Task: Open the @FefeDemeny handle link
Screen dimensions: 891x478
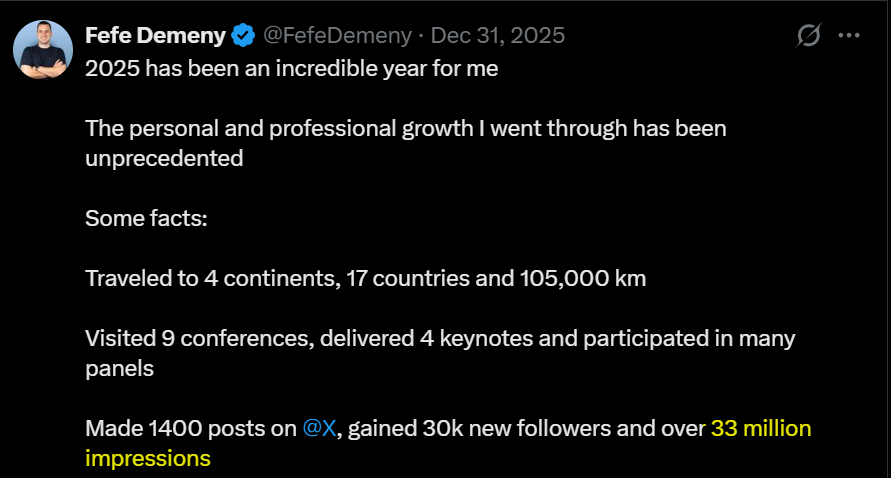Action: click(x=336, y=36)
